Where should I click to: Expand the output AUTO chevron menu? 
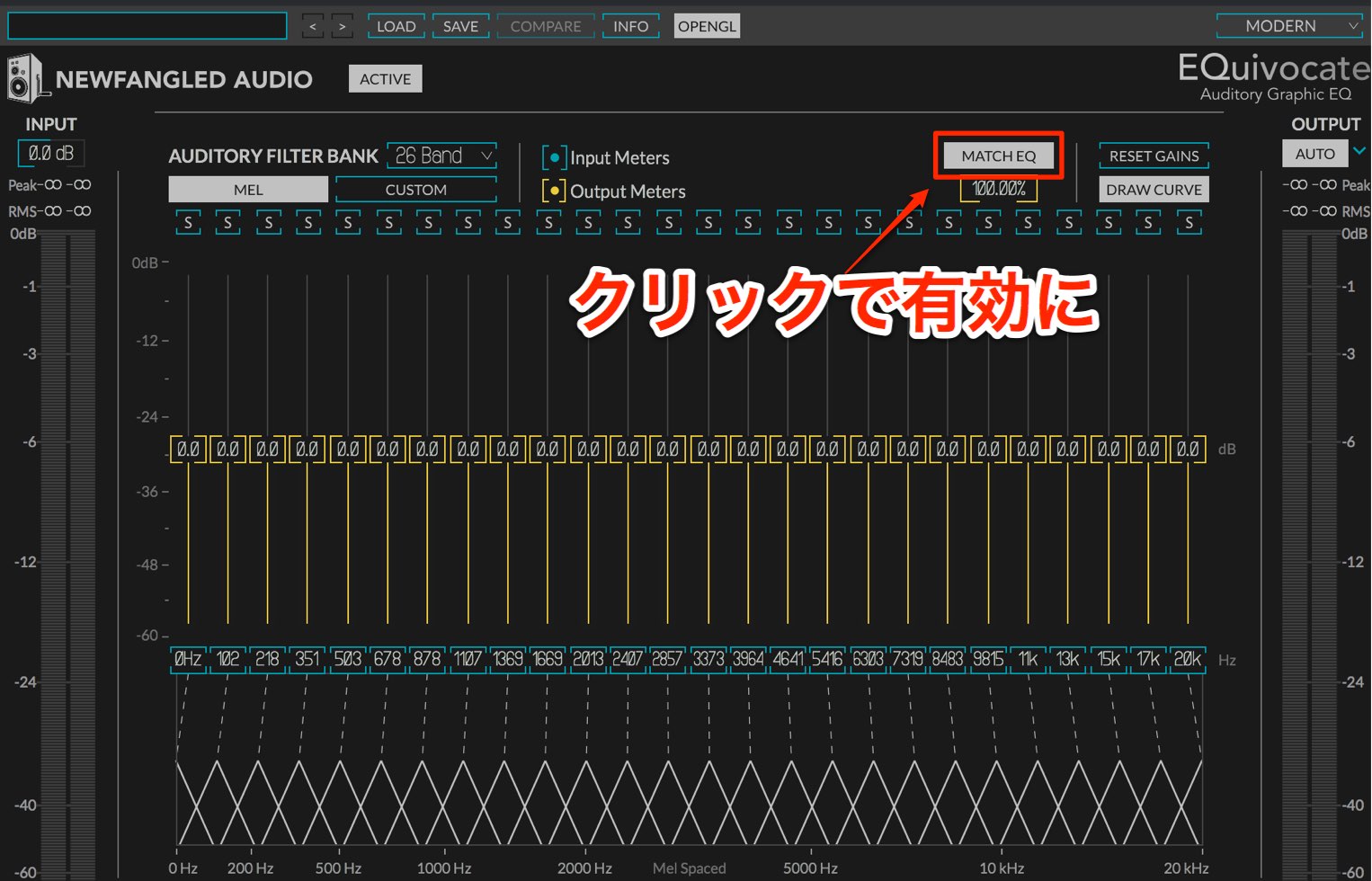[x=1359, y=151]
